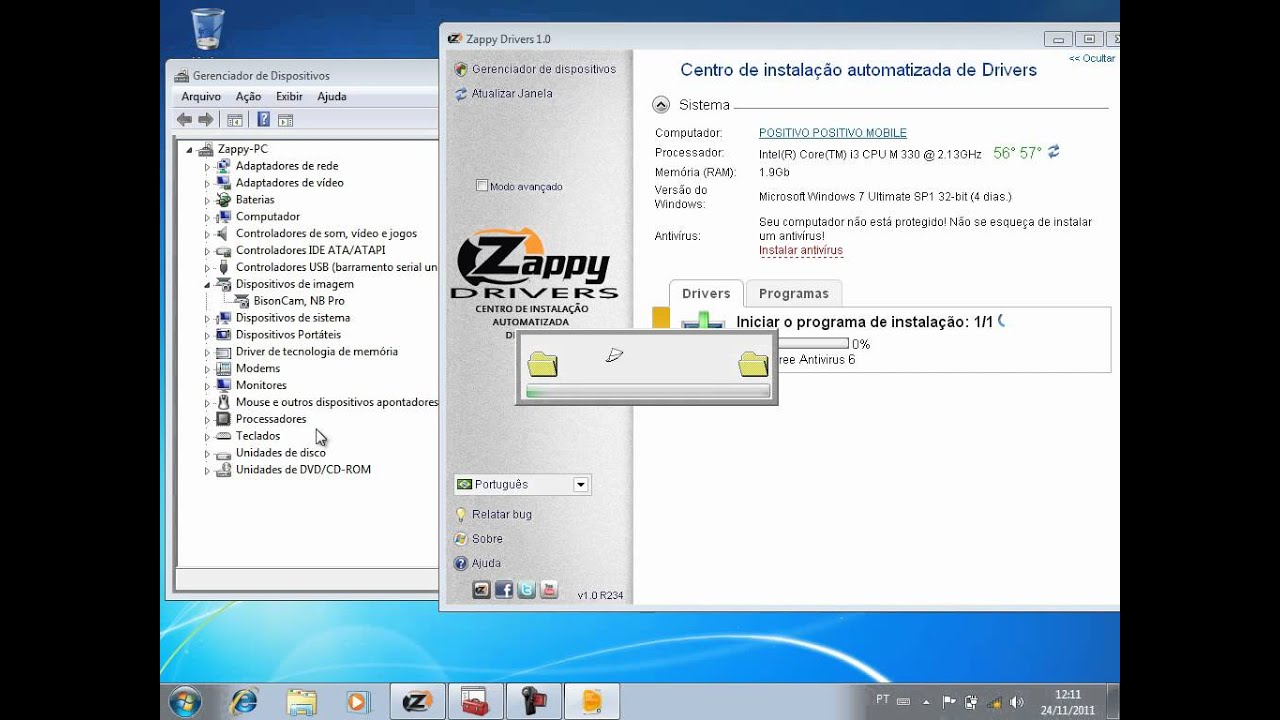Click the orange folder taskbar icon
Image resolution: width=1280 pixels, height=720 pixels.
591,701
